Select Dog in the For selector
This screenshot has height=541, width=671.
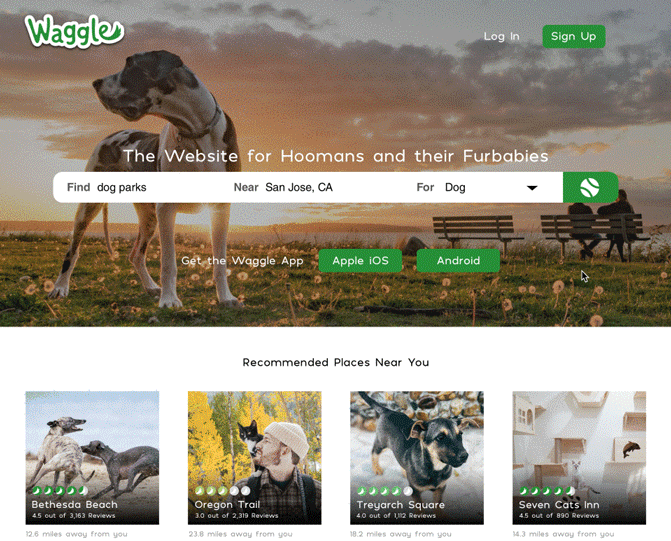click(x=477, y=187)
